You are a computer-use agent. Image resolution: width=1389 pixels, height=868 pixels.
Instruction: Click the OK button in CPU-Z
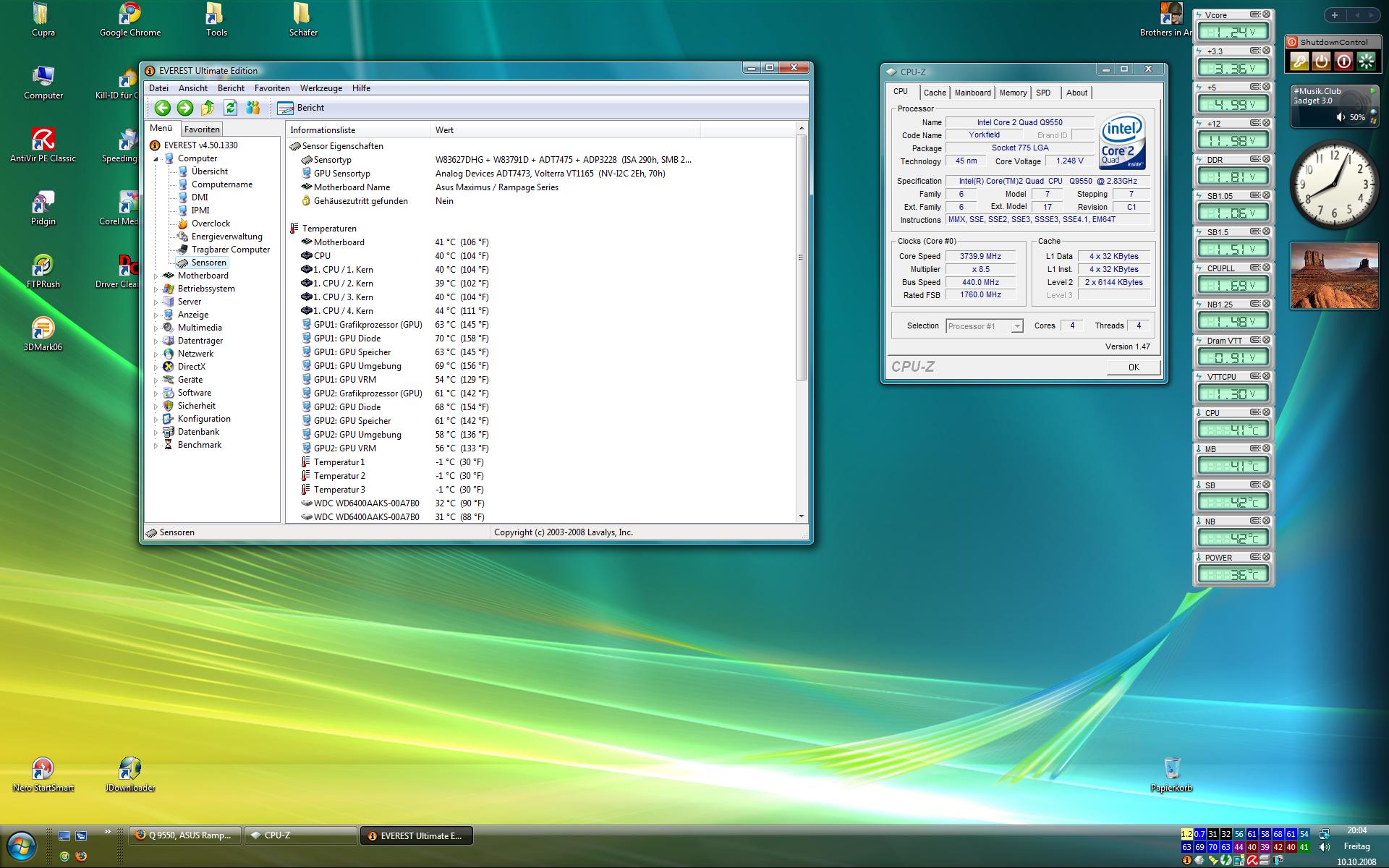click(x=1133, y=367)
